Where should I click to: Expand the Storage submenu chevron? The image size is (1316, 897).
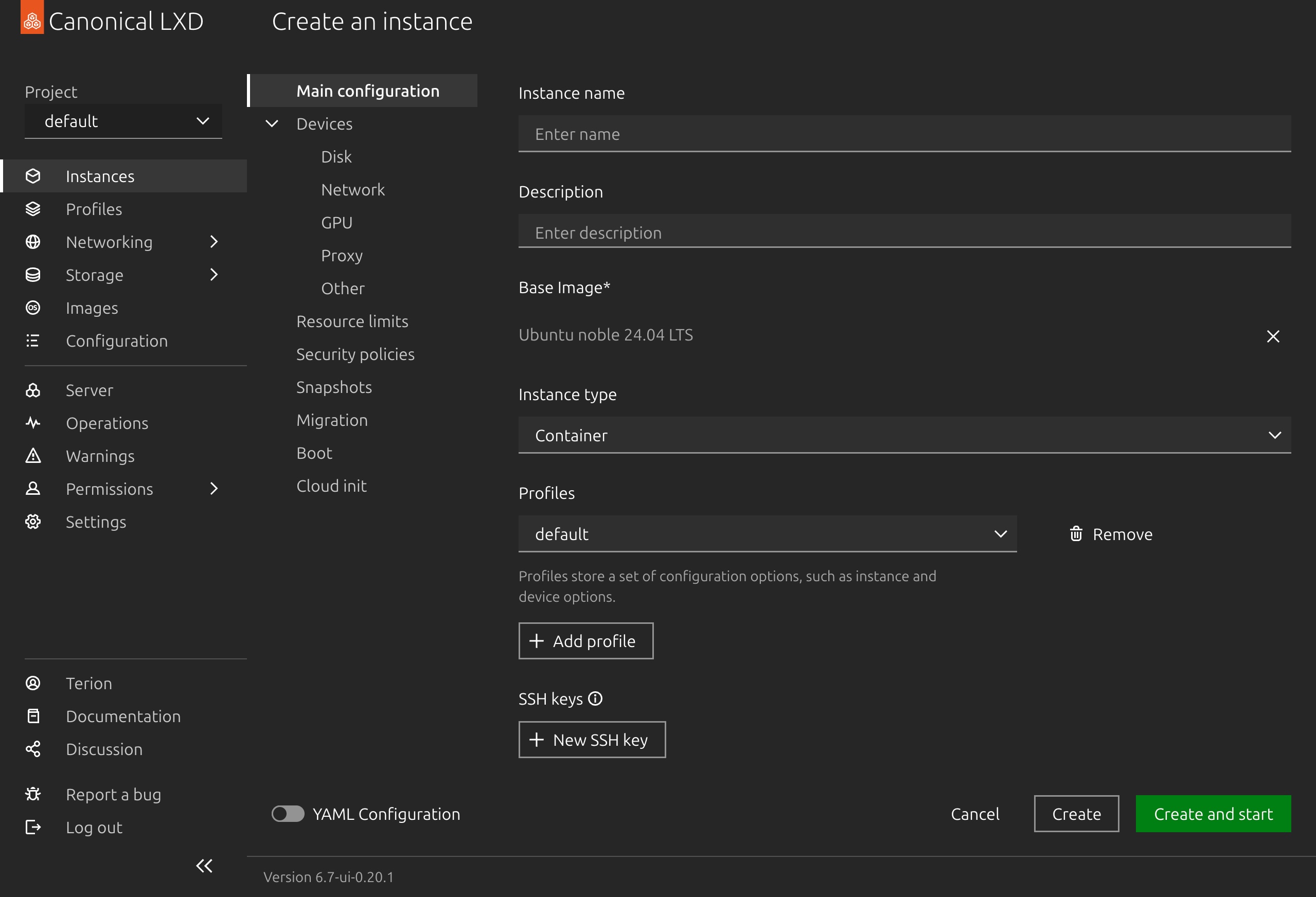pos(214,275)
